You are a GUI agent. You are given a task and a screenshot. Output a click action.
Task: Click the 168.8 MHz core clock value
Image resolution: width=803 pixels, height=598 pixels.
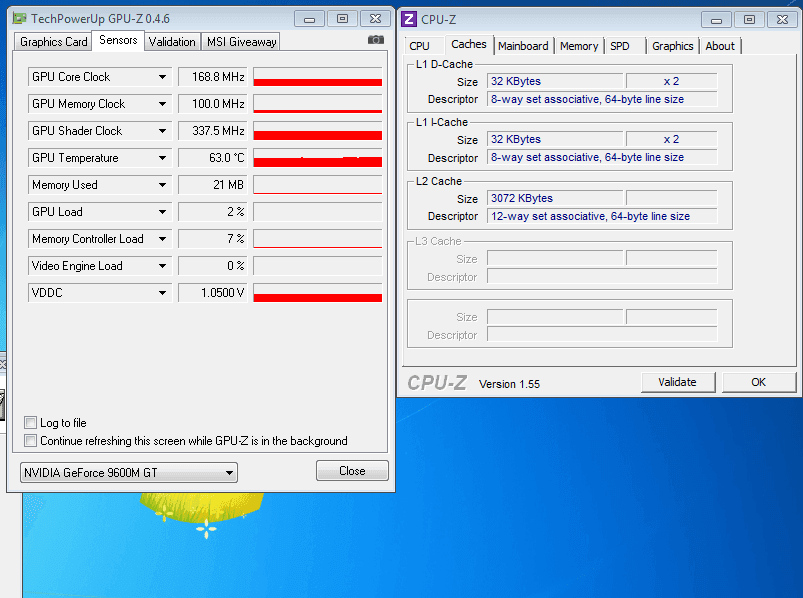point(213,77)
